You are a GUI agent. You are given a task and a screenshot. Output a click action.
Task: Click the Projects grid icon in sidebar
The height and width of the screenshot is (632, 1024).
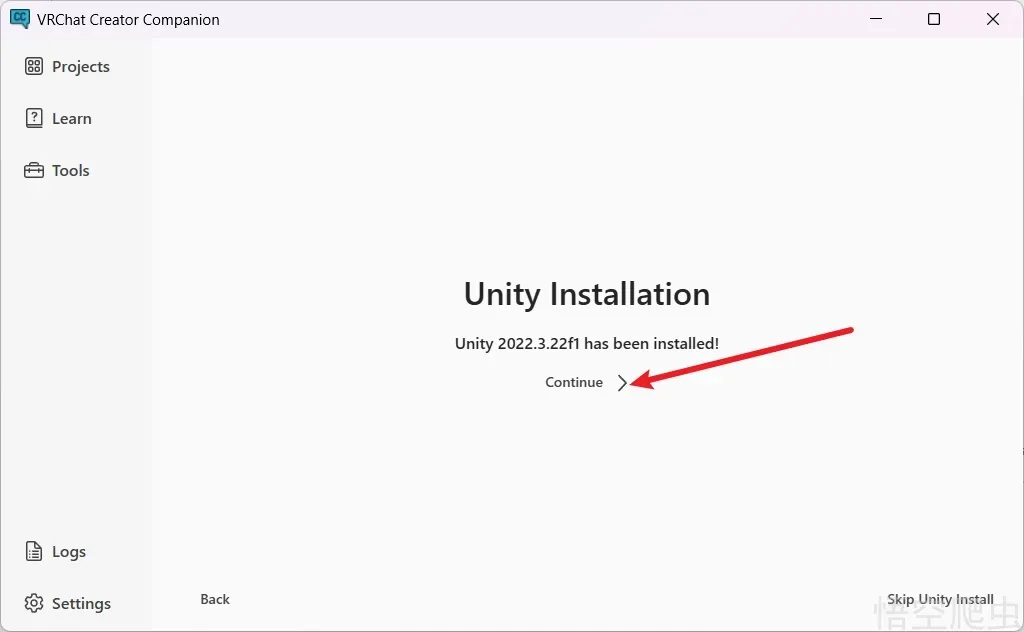pos(34,66)
